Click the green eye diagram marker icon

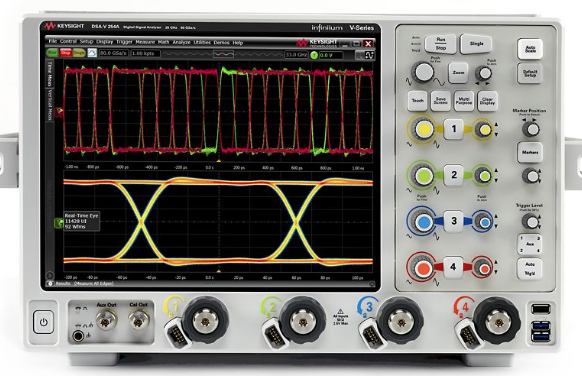[x=59, y=223]
